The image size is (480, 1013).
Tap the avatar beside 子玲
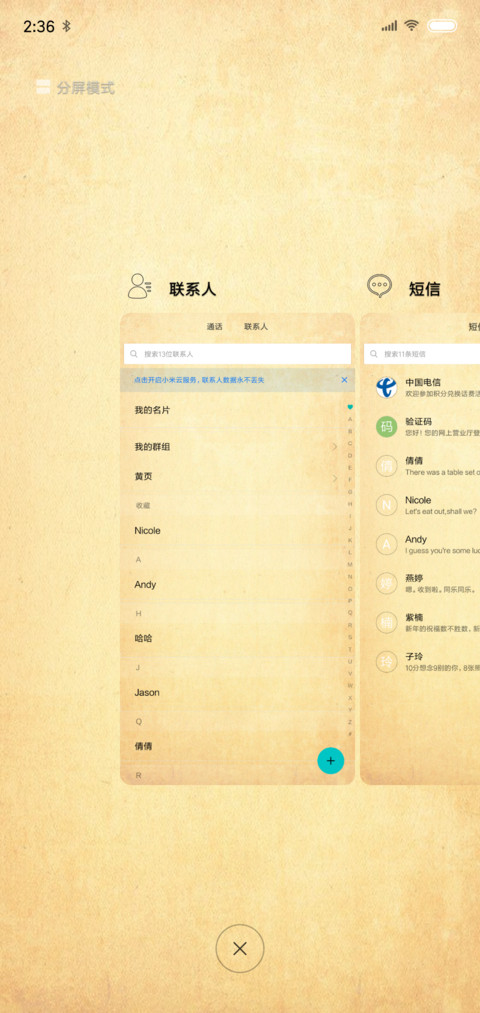click(386, 662)
